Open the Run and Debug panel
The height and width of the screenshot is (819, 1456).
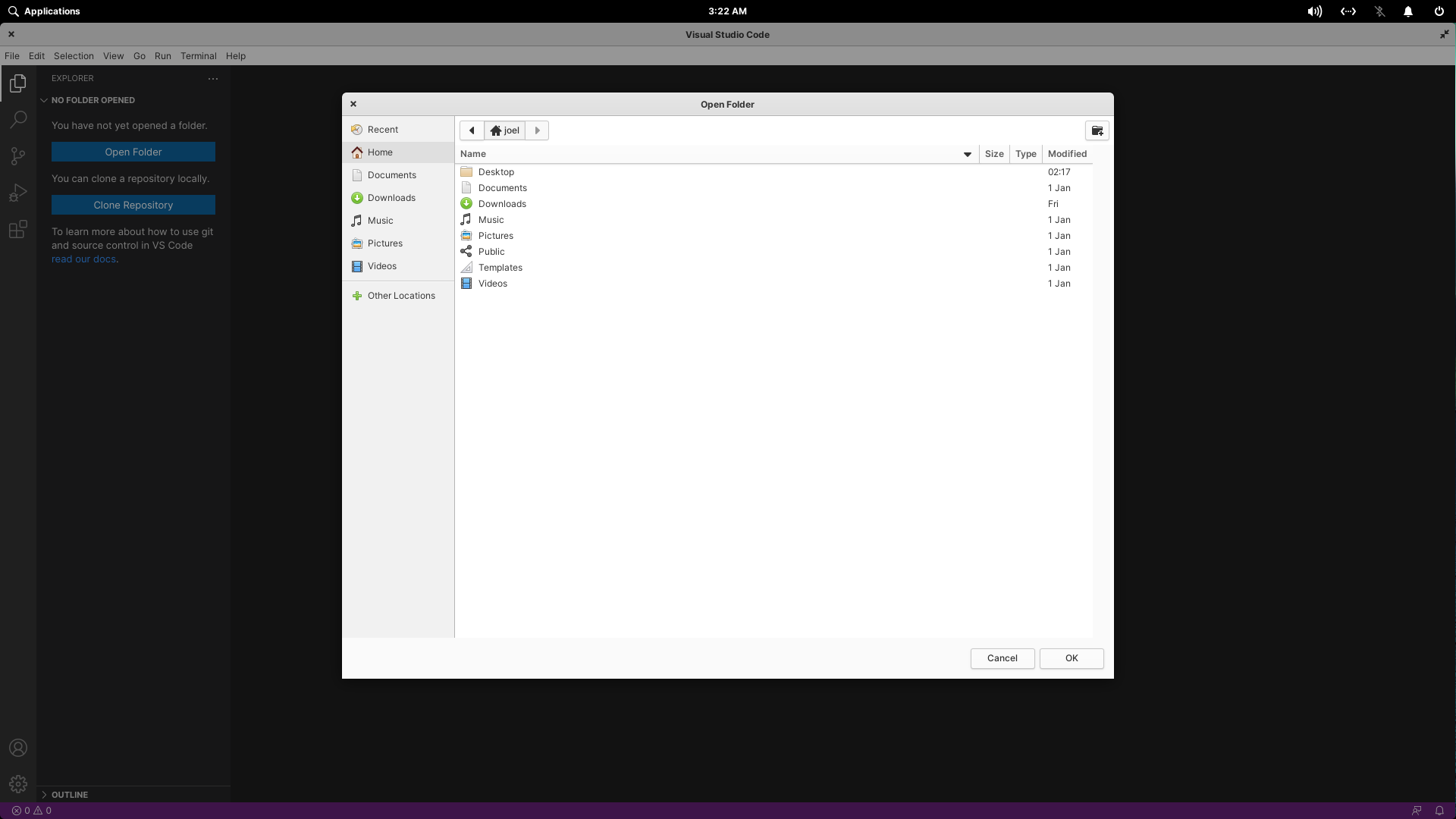[x=17, y=192]
